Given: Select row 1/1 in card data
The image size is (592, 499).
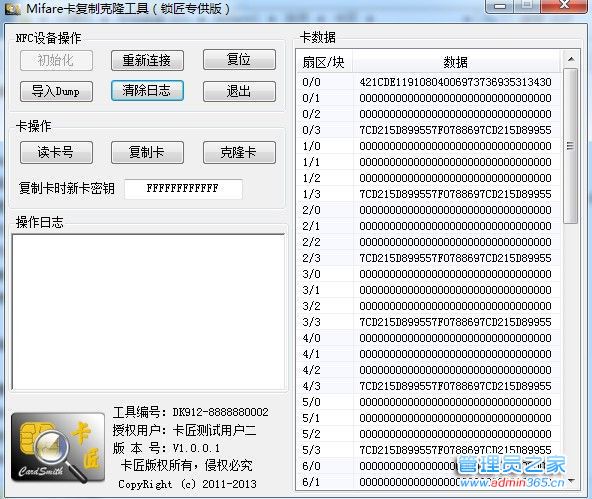Looking at the screenshot, I should (x=428, y=162).
